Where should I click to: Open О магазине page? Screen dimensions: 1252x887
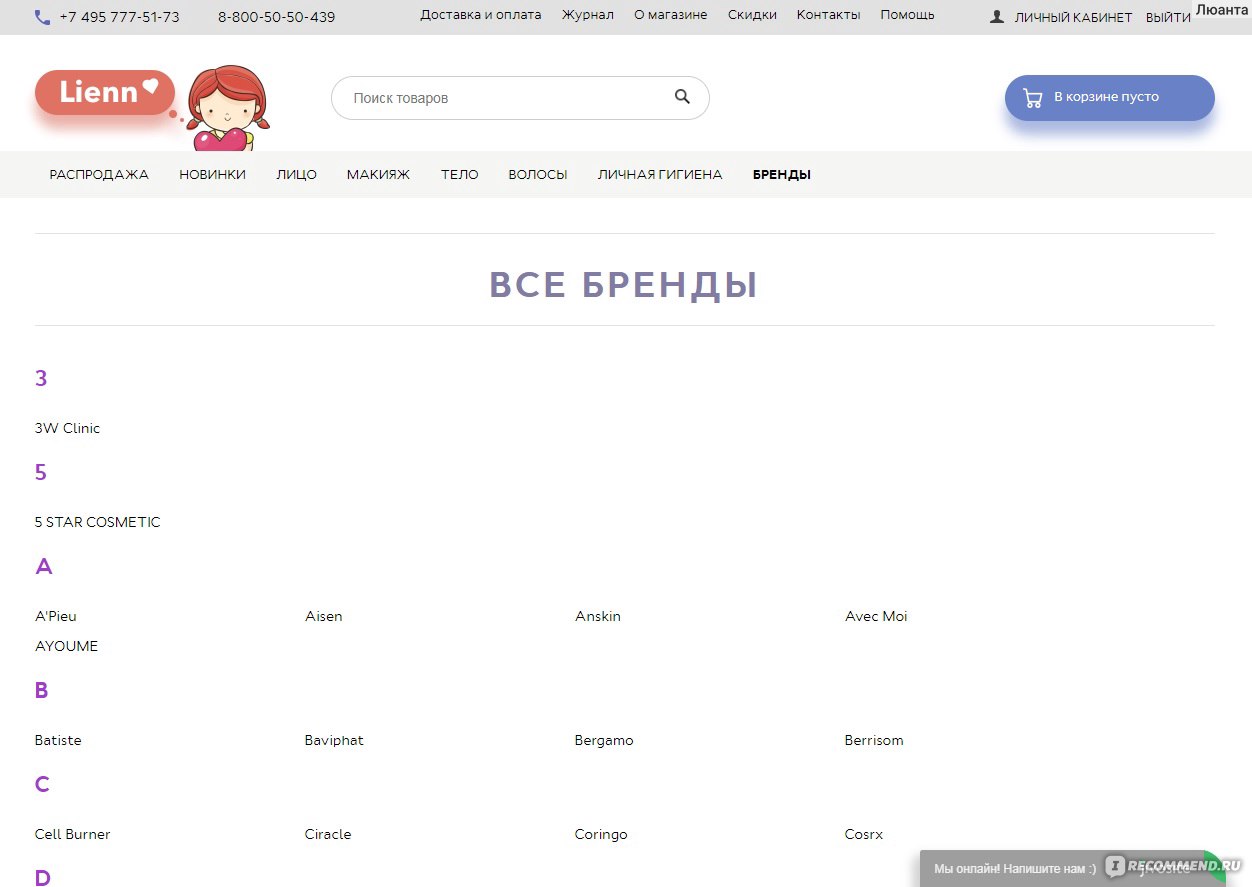(671, 15)
